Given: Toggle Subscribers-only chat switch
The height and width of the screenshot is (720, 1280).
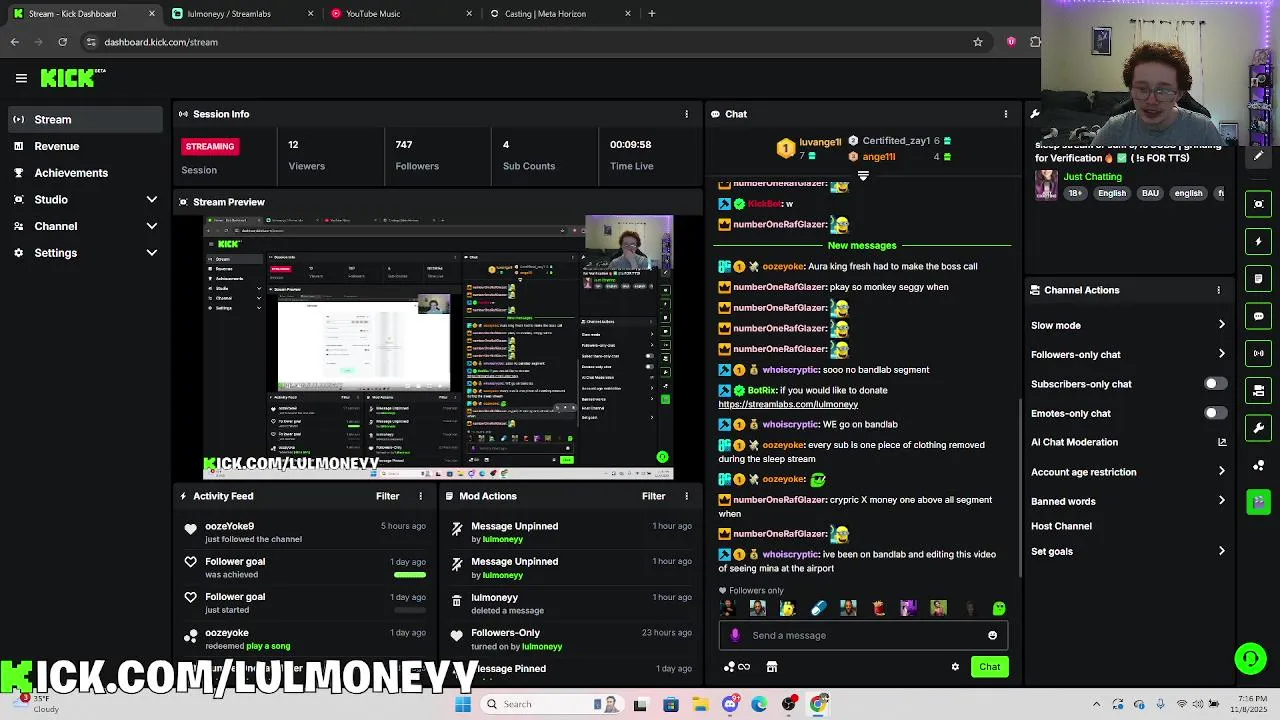Looking at the screenshot, I should point(1215,384).
